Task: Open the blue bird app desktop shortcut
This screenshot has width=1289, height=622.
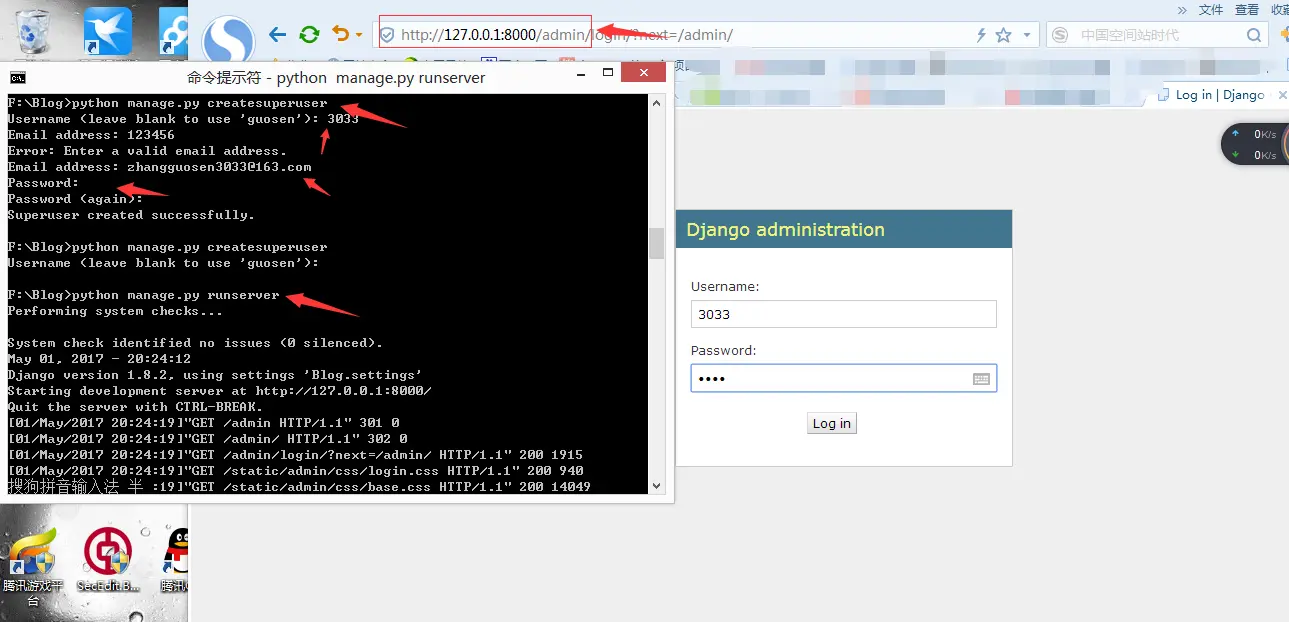Action: coord(107,30)
